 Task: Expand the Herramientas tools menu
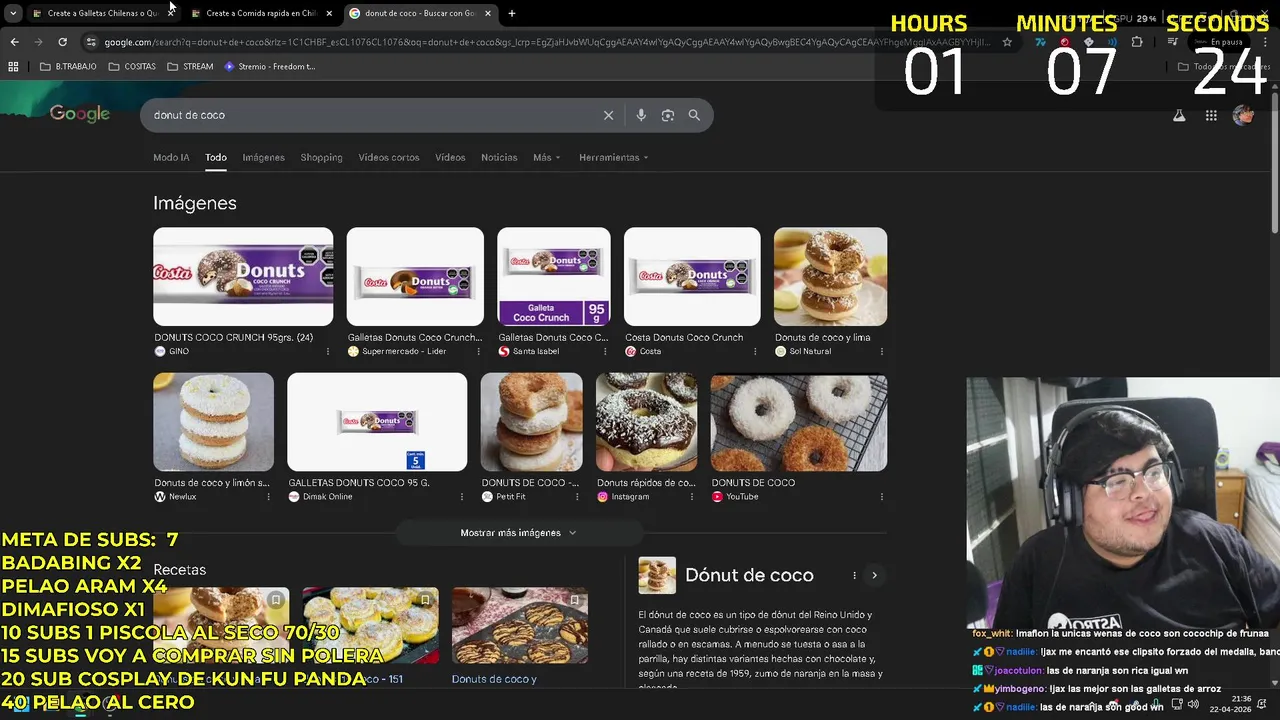click(613, 157)
